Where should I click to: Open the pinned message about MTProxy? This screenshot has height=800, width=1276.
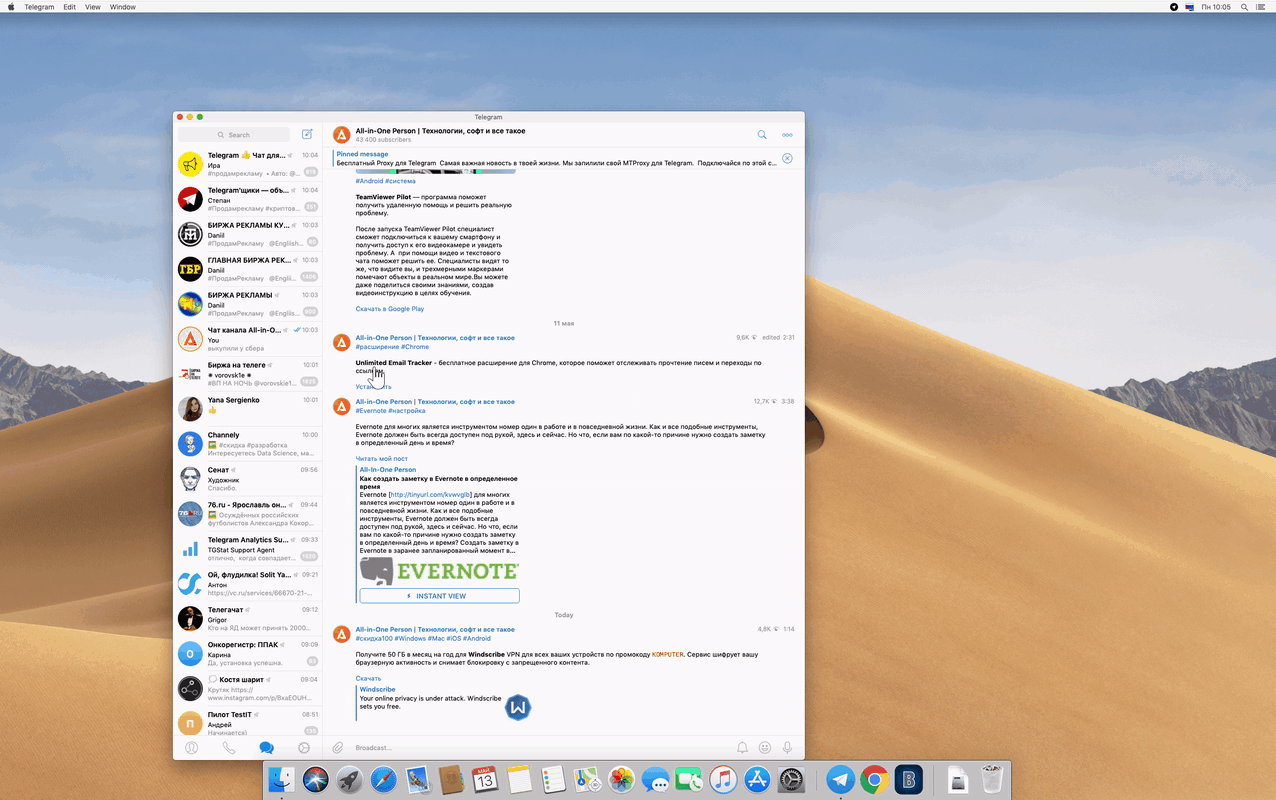555,158
